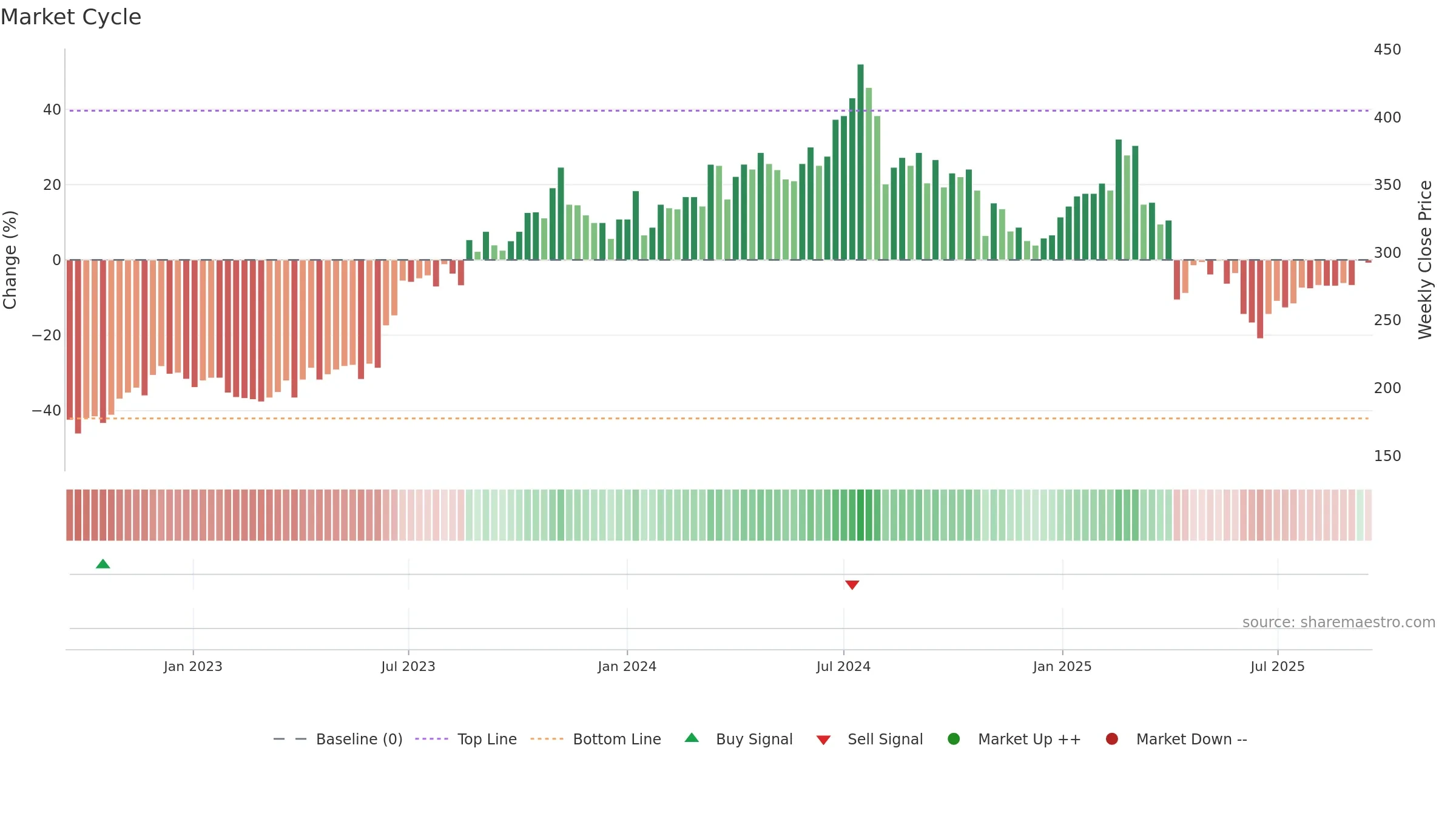
Task: Click the gray dashed baseline legend sample
Action: pyautogui.click(x=290, y=739)
